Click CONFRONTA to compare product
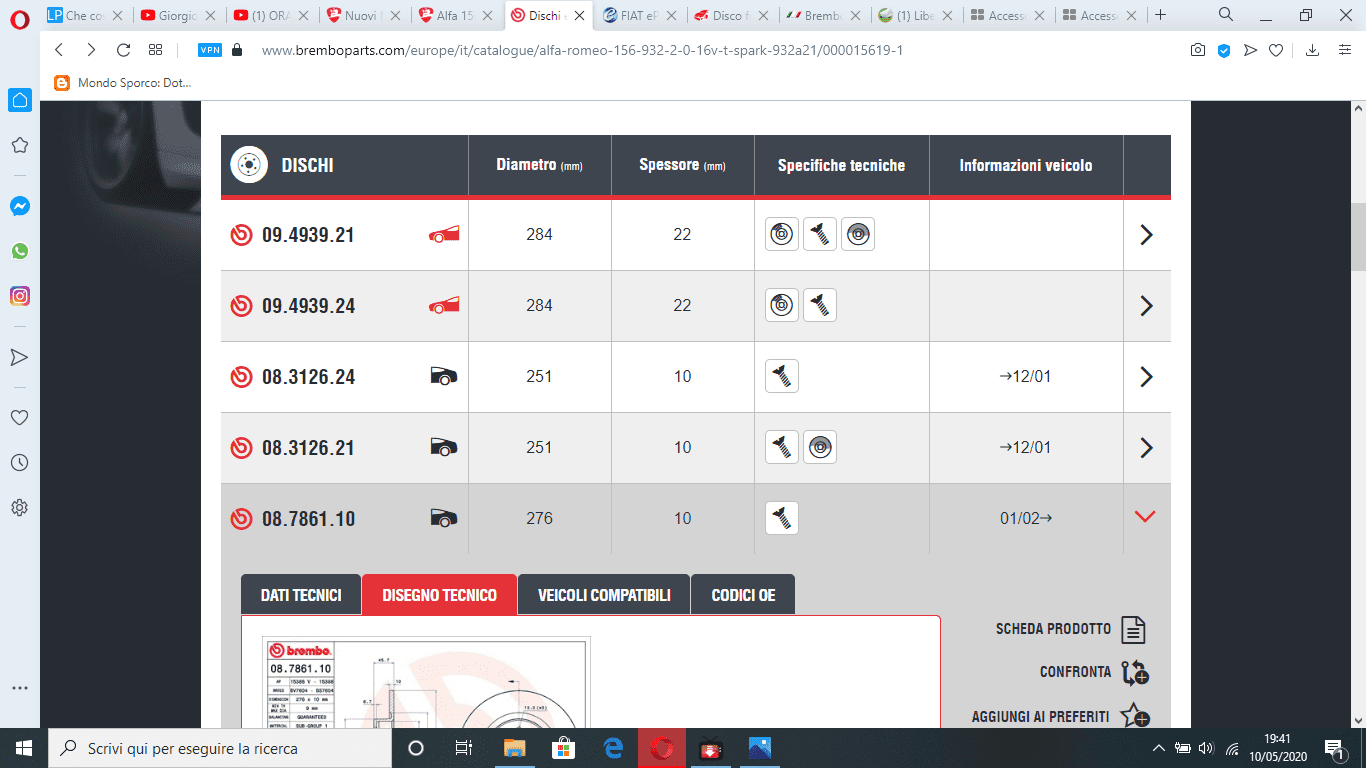1366x768 pixels. coord(1094,672)
